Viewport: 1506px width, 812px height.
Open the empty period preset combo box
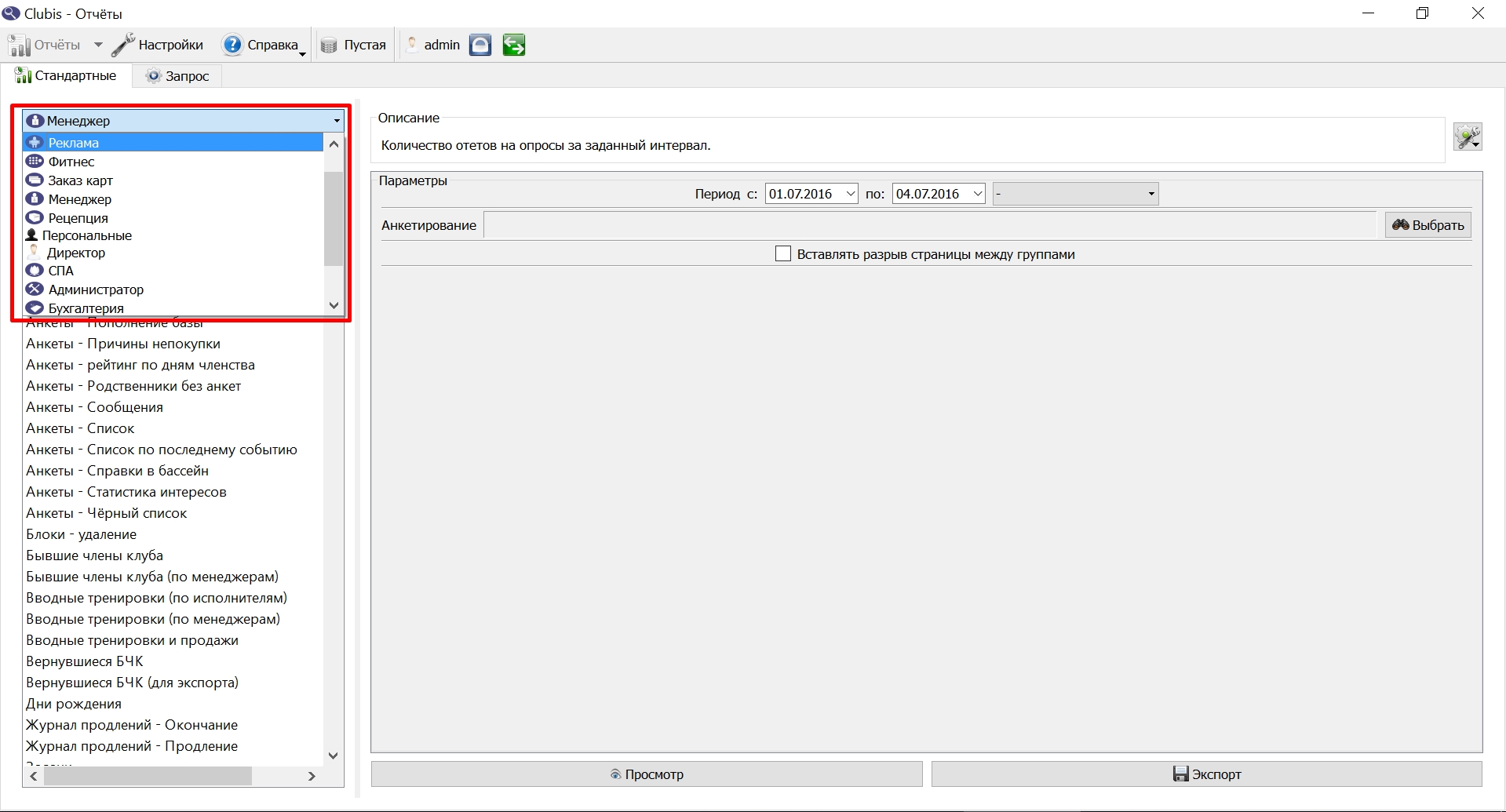coord(1076,194)
